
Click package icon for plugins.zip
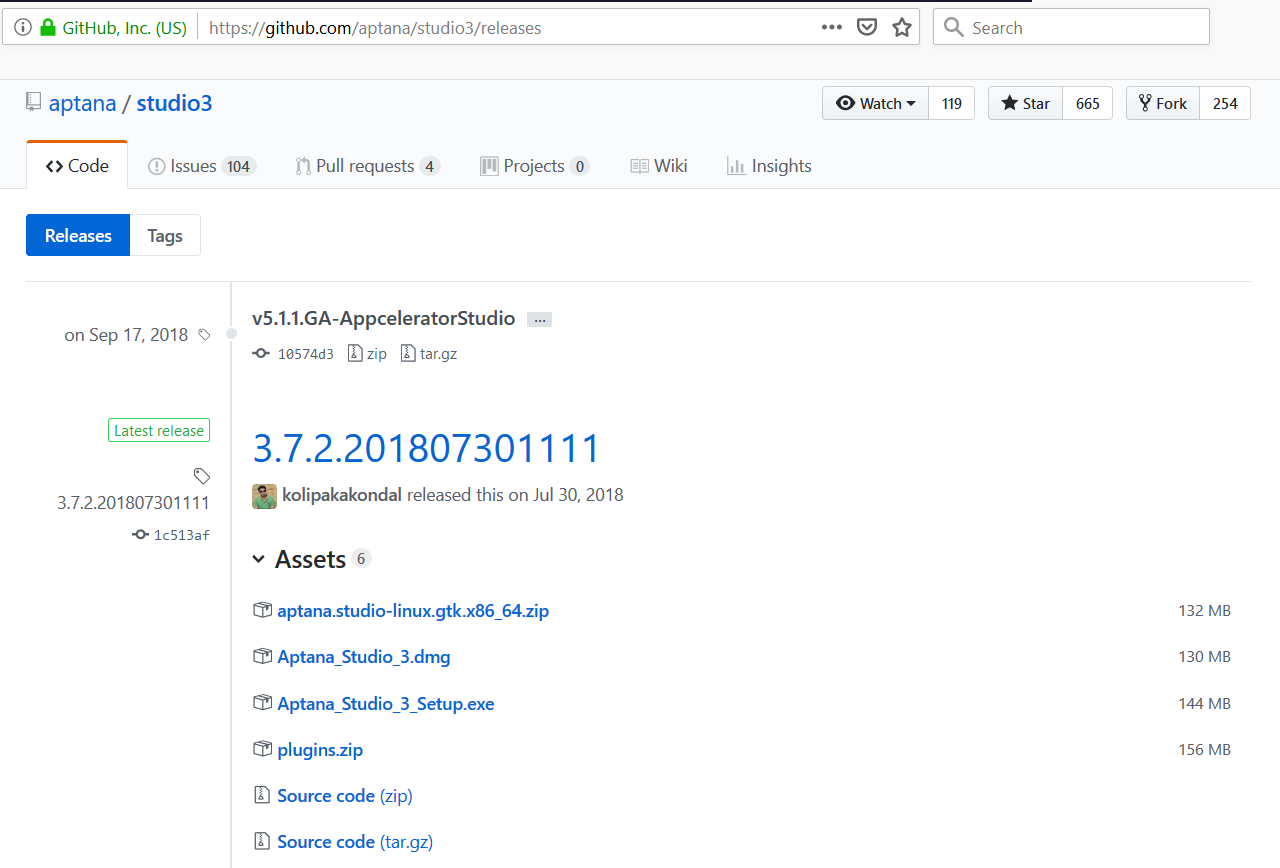[x=262, y=749]
